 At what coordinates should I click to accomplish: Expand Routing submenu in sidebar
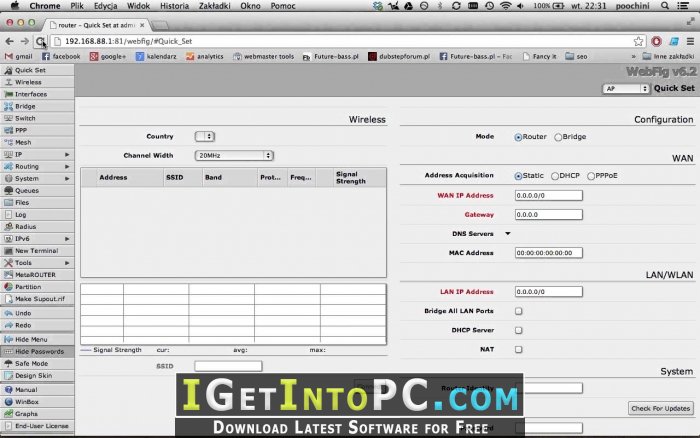[67, 167]
